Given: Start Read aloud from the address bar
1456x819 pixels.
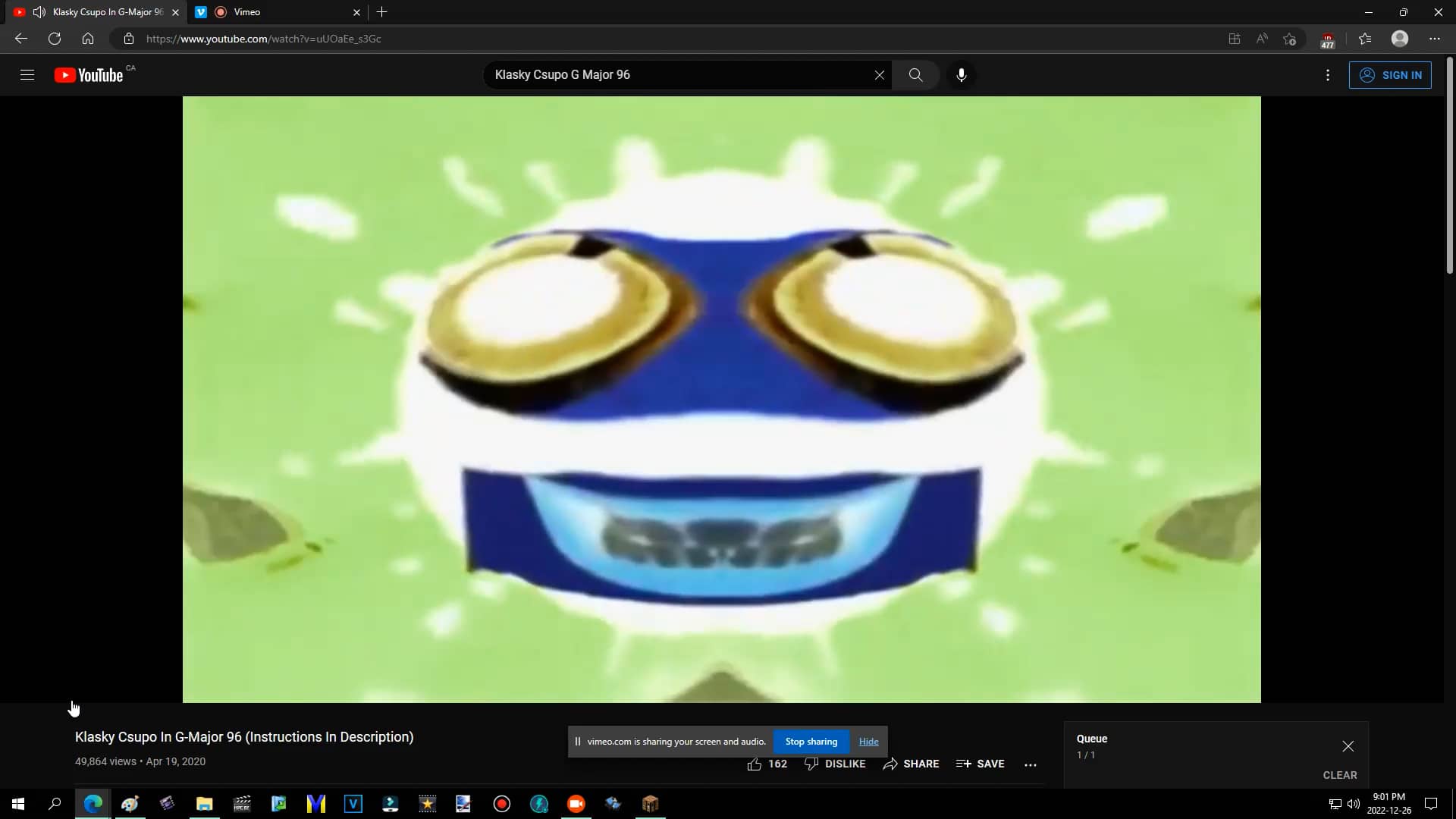Looking at the screenshot, I should pyautogui.click(x=1261, y=39).
